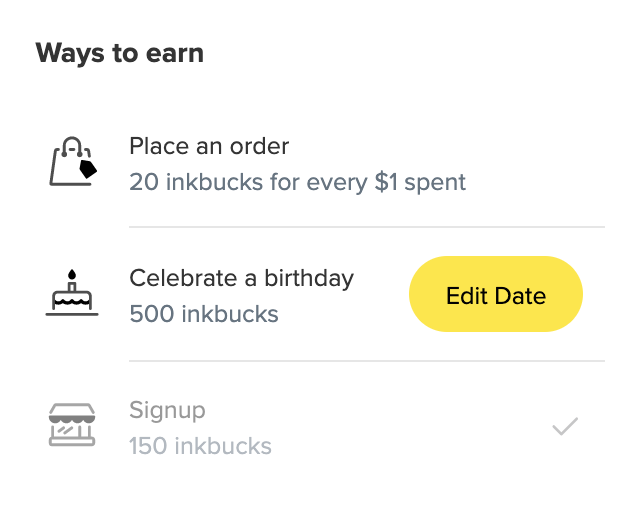Click the "Ways to earn" heading

coord(120,53)
